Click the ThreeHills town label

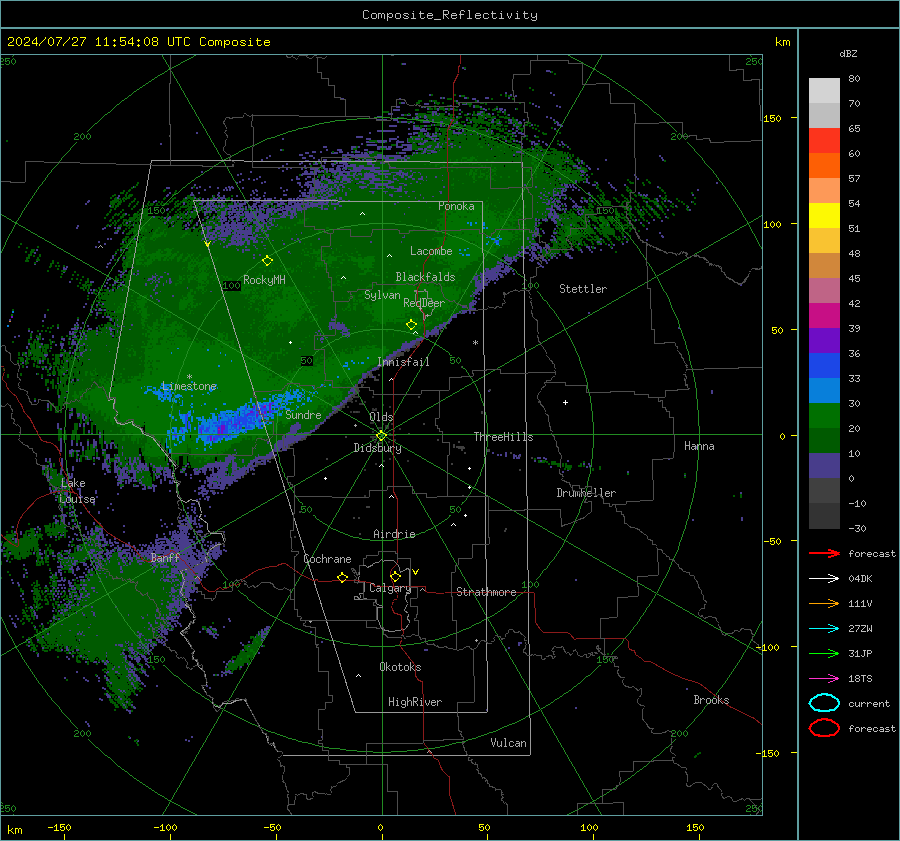coord(503,437)
